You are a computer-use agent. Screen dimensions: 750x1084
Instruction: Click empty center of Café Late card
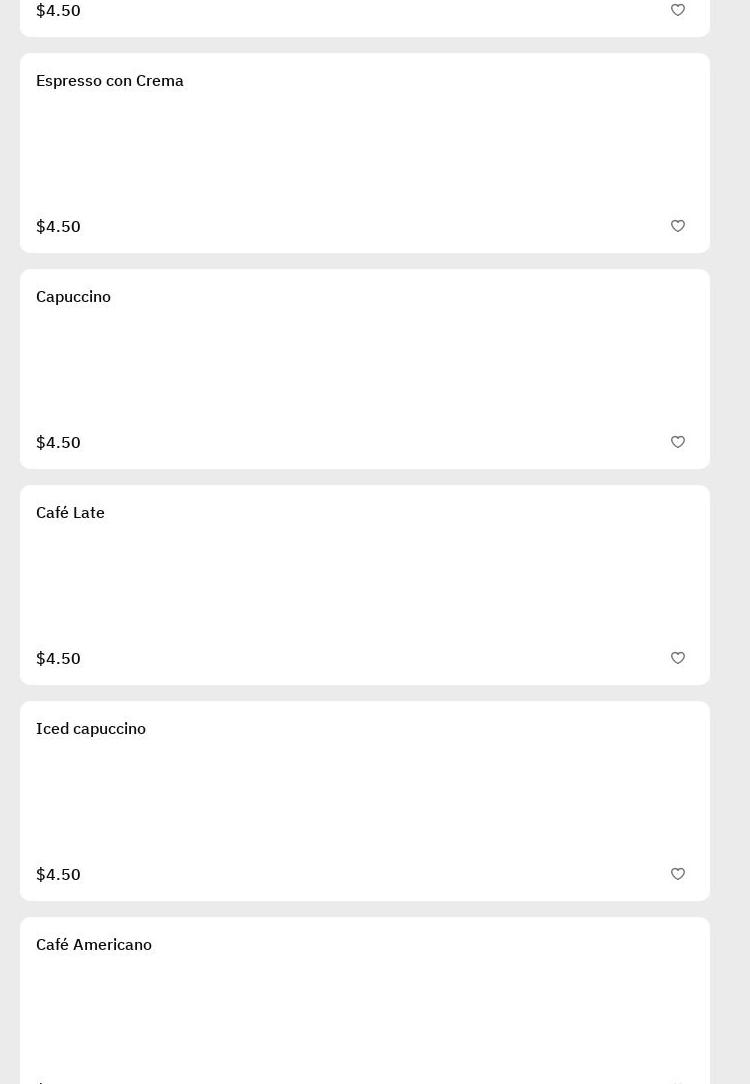[x=365, y=585]
